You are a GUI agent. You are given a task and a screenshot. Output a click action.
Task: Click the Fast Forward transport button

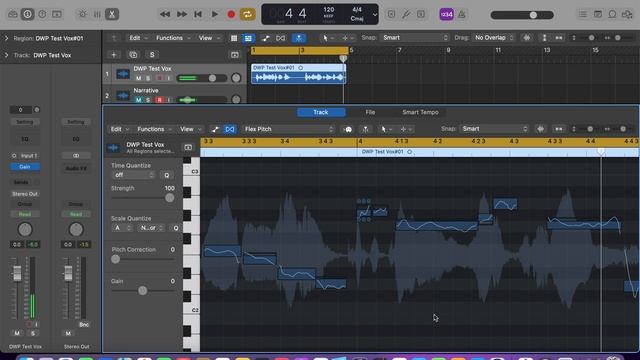(182, 14)
